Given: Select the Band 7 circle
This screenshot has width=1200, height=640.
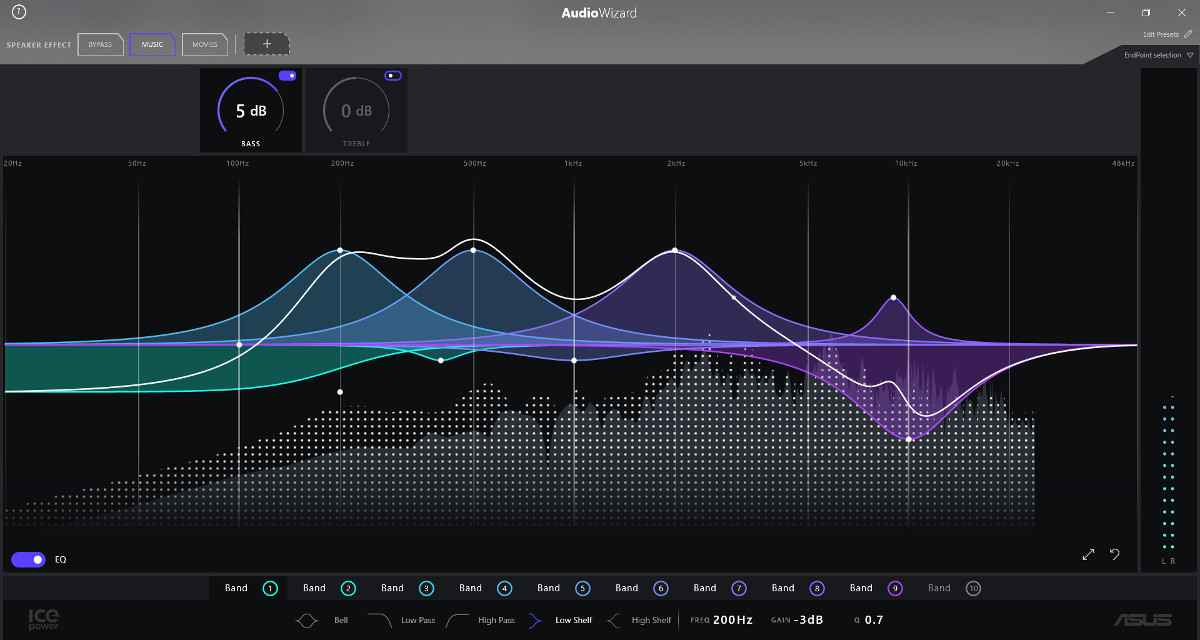Looking at the screenshot, I should 739,588.
